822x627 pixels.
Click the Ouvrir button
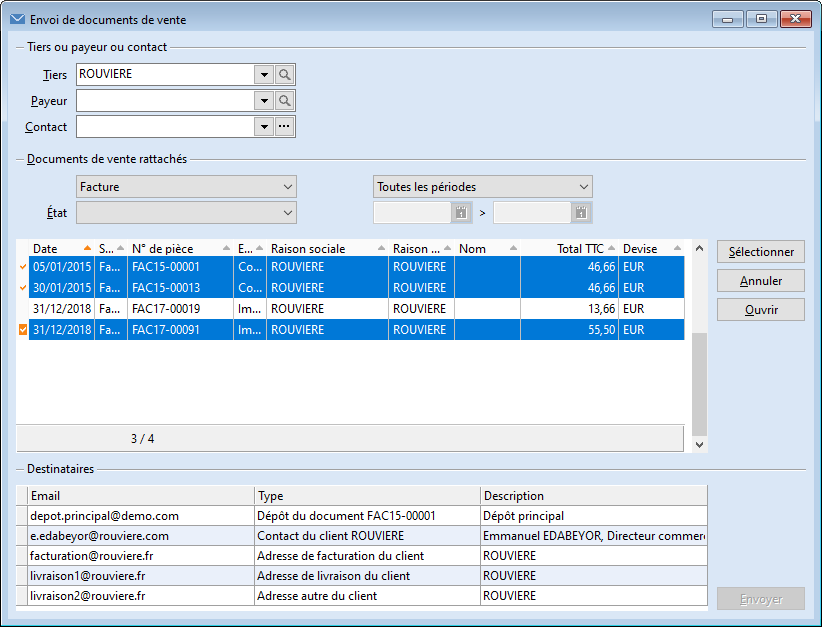[x=761, y=310]
